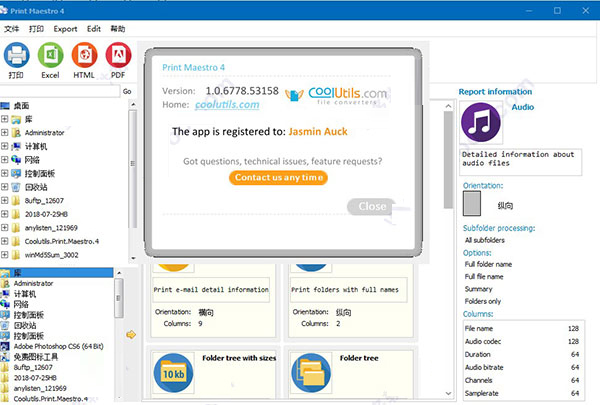This screenshot has width=600, height=405.
Task: Click the Contact us any time button
Action: click(279, 178)
